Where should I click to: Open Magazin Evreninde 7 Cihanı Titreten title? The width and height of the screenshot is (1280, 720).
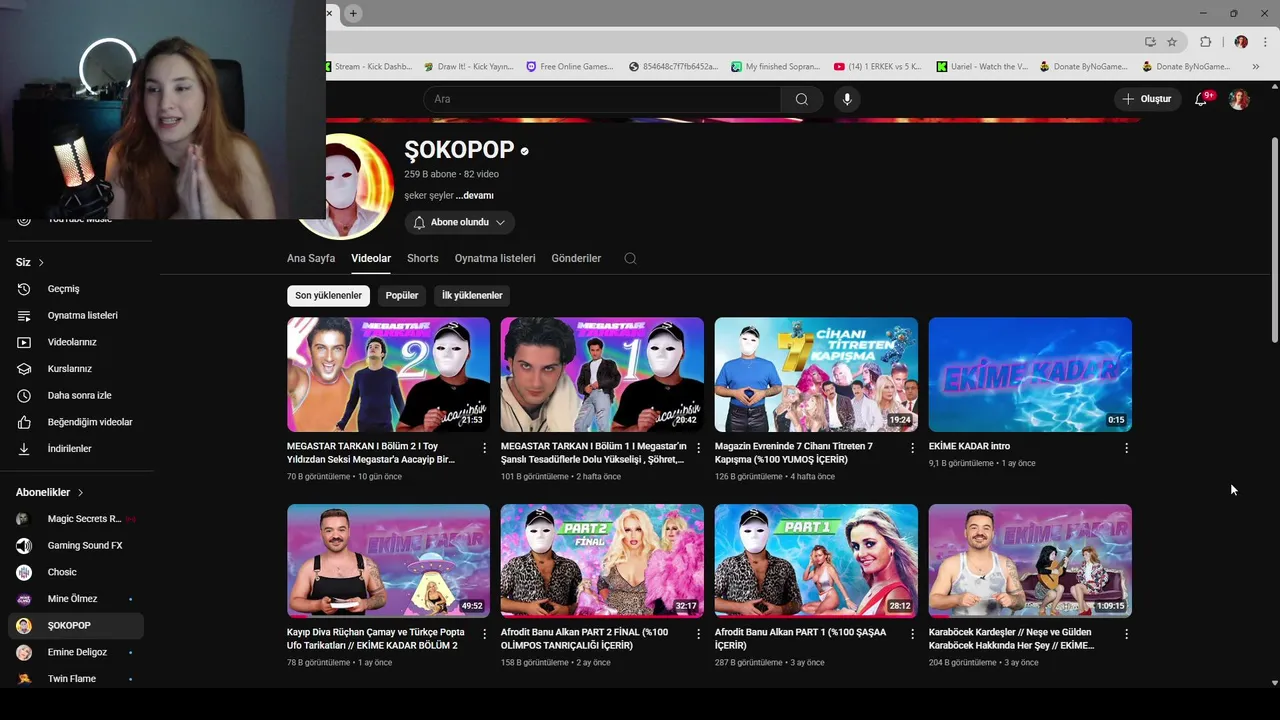(x=794, y=453)
